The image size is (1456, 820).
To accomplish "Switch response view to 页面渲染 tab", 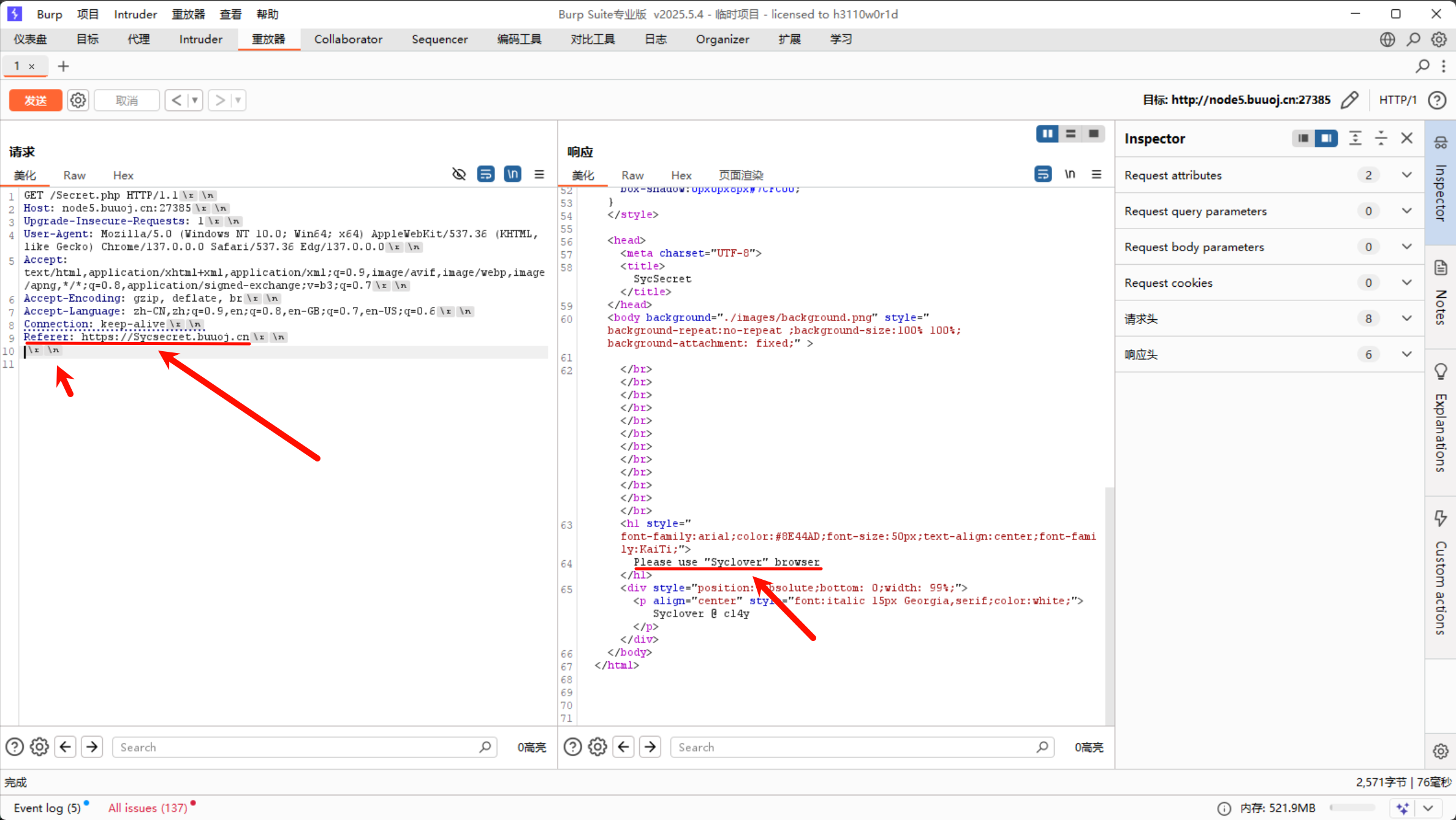I will pyautogui.click(x=740, y=175).
